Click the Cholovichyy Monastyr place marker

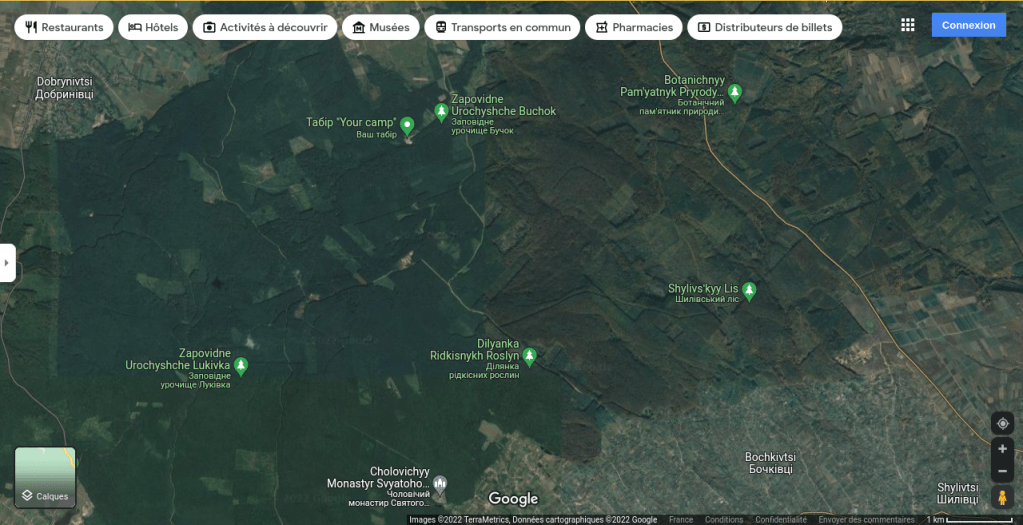click(x=439, y=484)
